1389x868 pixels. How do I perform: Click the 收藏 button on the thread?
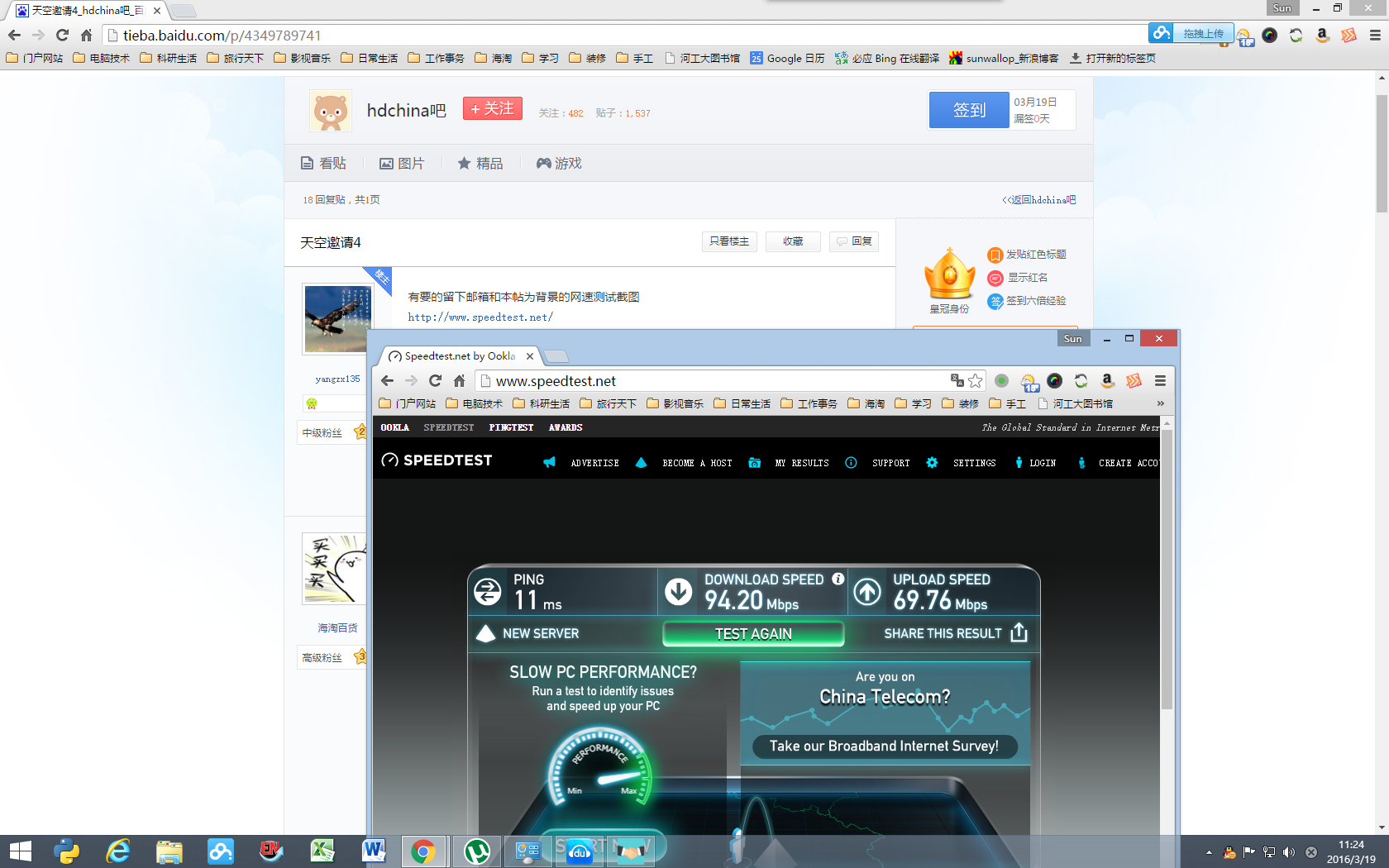point(793,241)
